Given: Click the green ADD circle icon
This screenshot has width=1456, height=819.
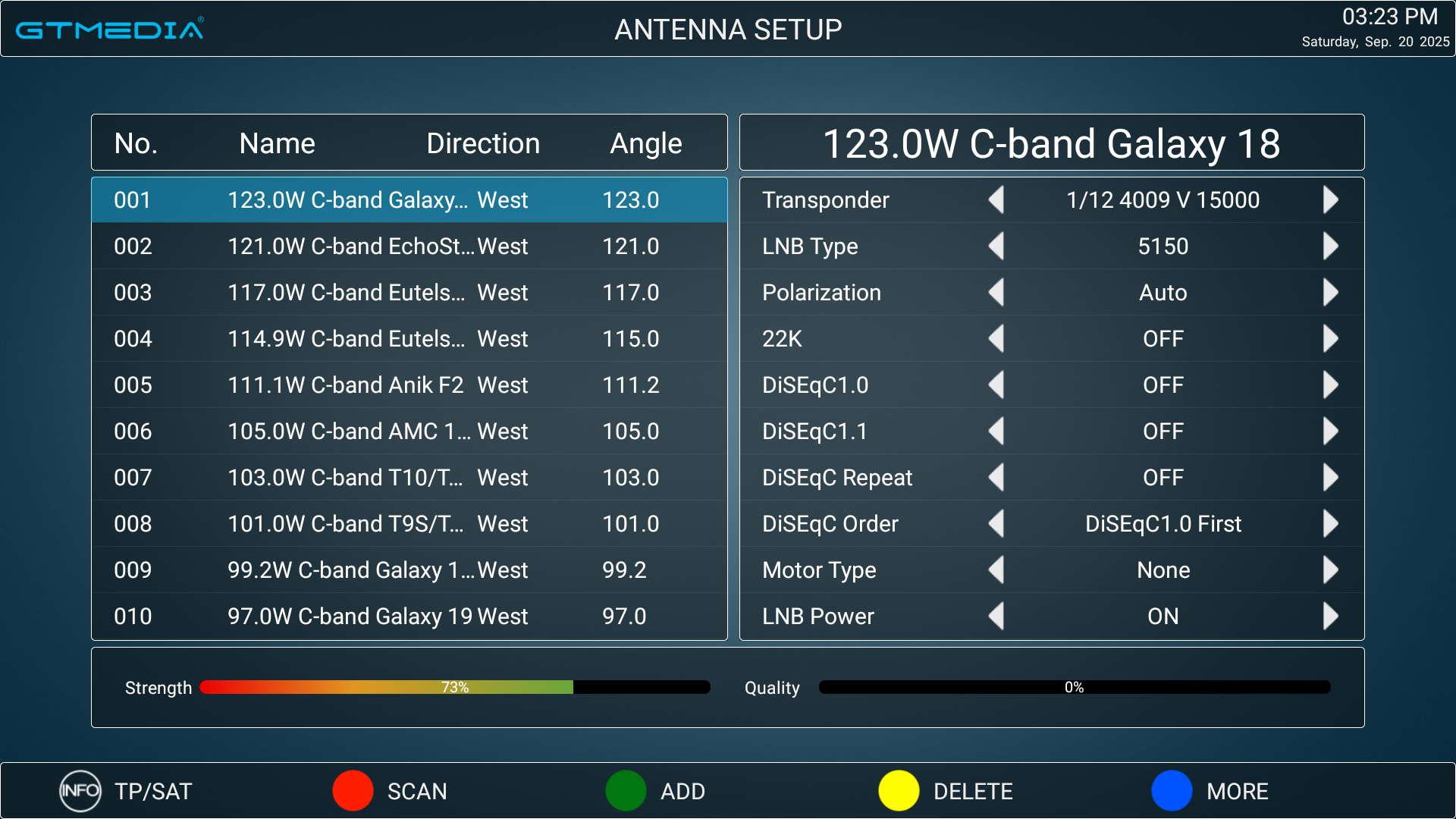Looking at the screenshot, I should pyautogui.click(x=626, y=791).
